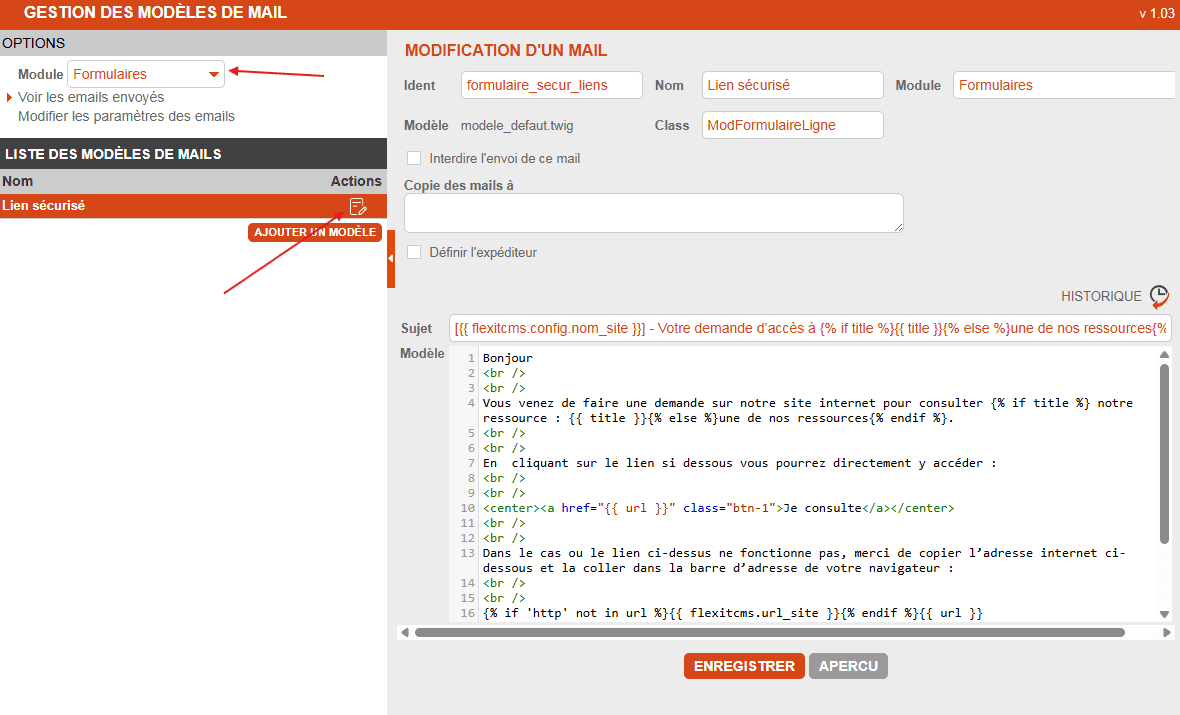
Task: Open Voir les emails envoyés link
Action: [91, 97]
